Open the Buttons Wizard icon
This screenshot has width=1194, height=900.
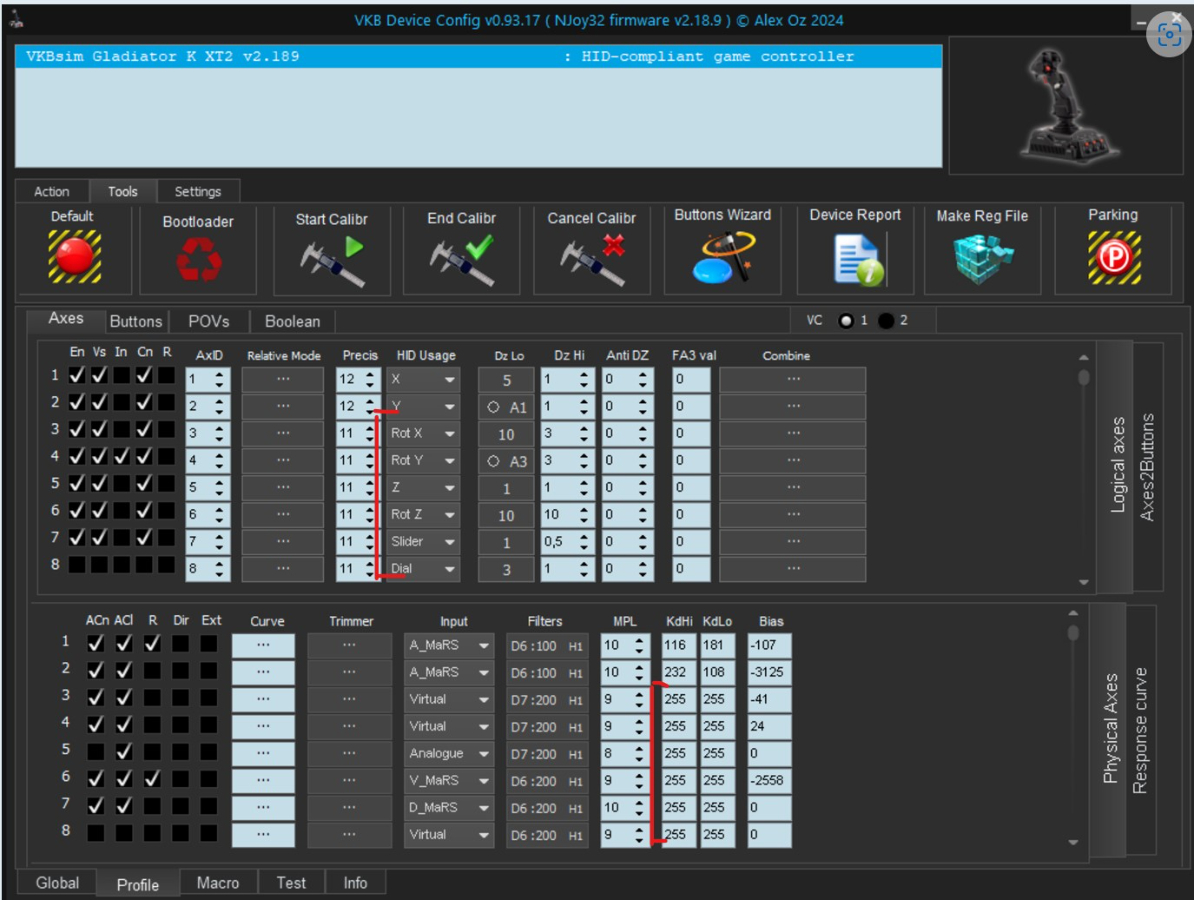(723, 257)
